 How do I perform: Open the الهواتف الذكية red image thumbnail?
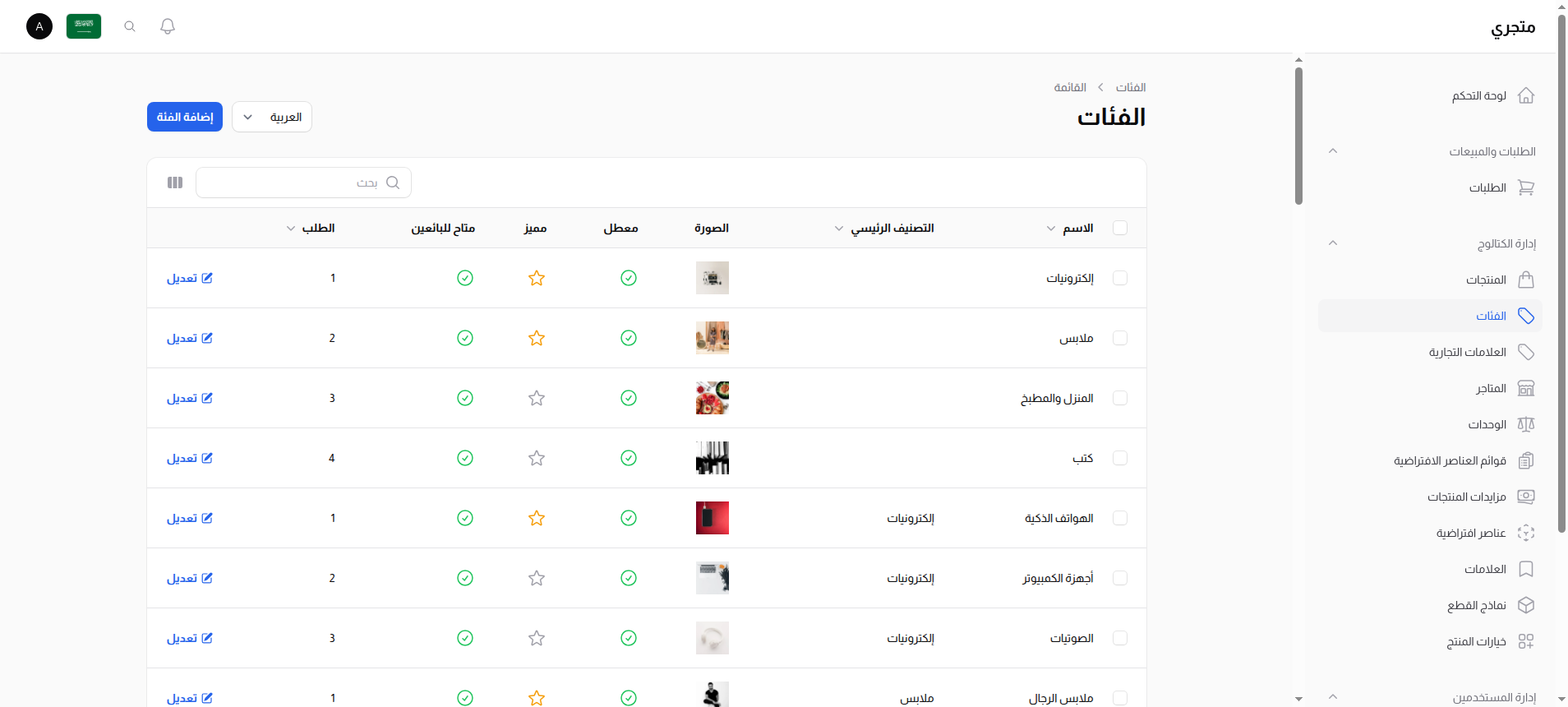(713, 518)
